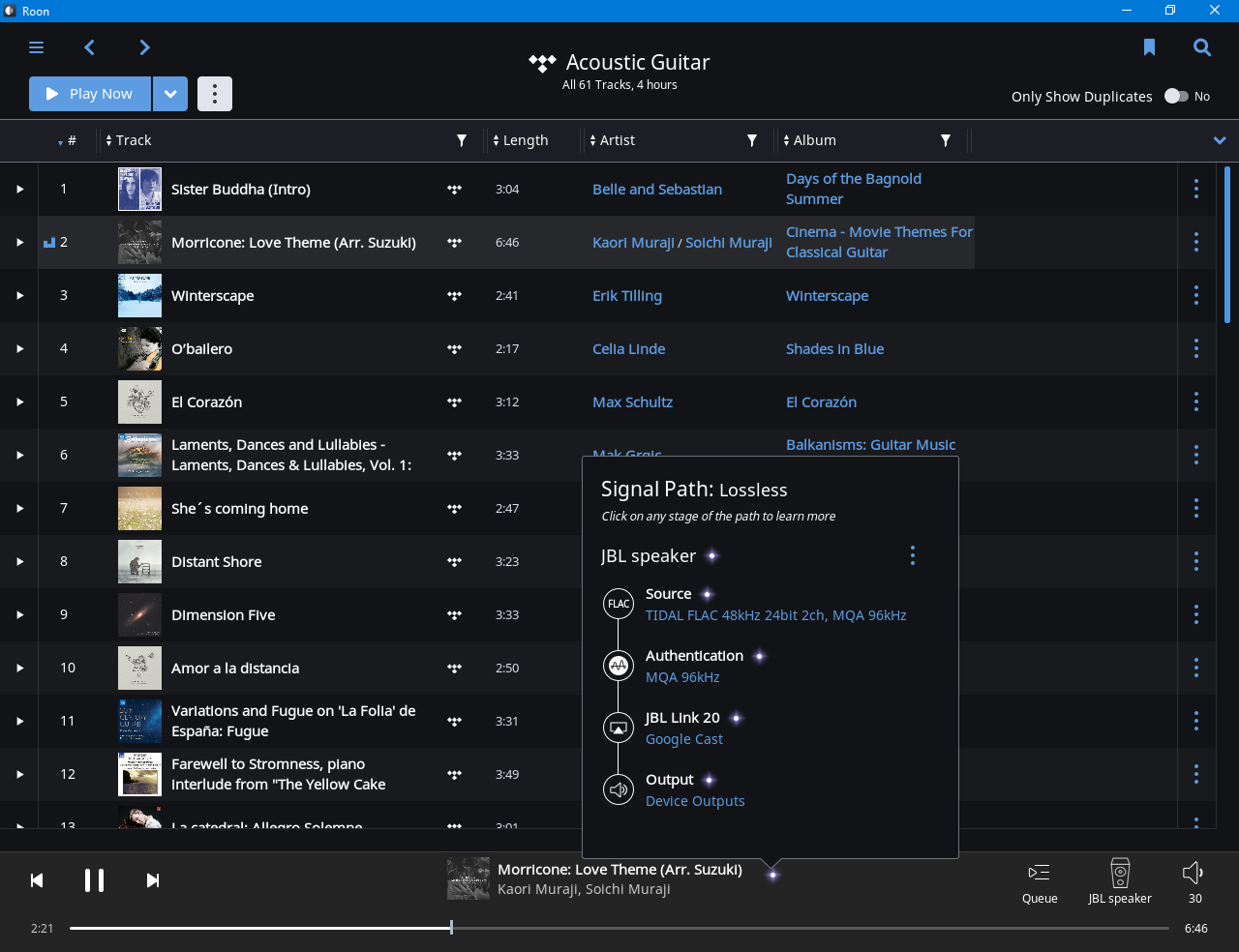Select the Amor a la distancia track
This screenshot has height=952, width=1239.
click(x=235, y=669)
